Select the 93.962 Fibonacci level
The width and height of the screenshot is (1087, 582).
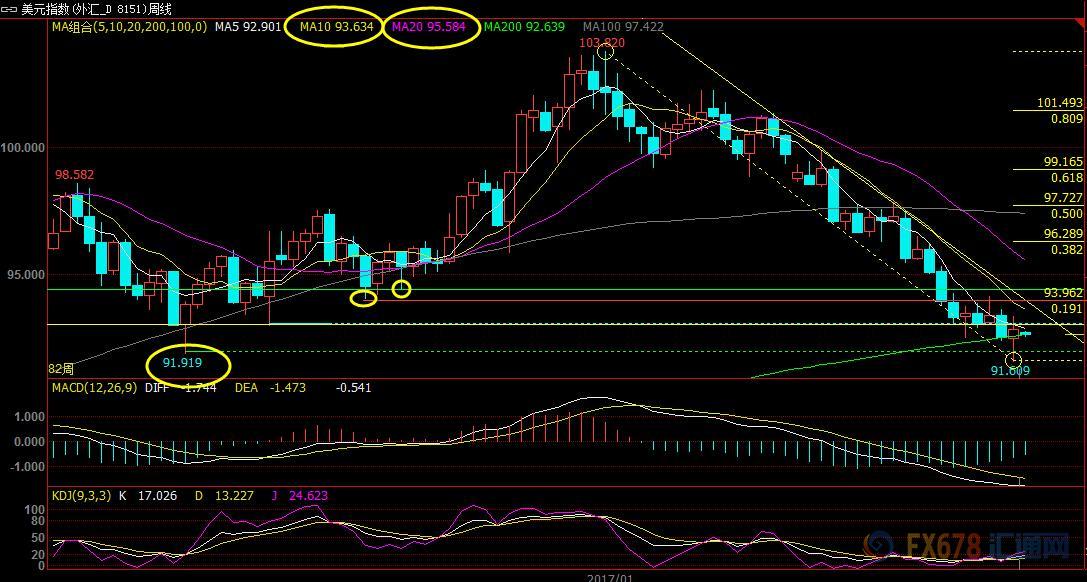click(x=1063, y=293)
